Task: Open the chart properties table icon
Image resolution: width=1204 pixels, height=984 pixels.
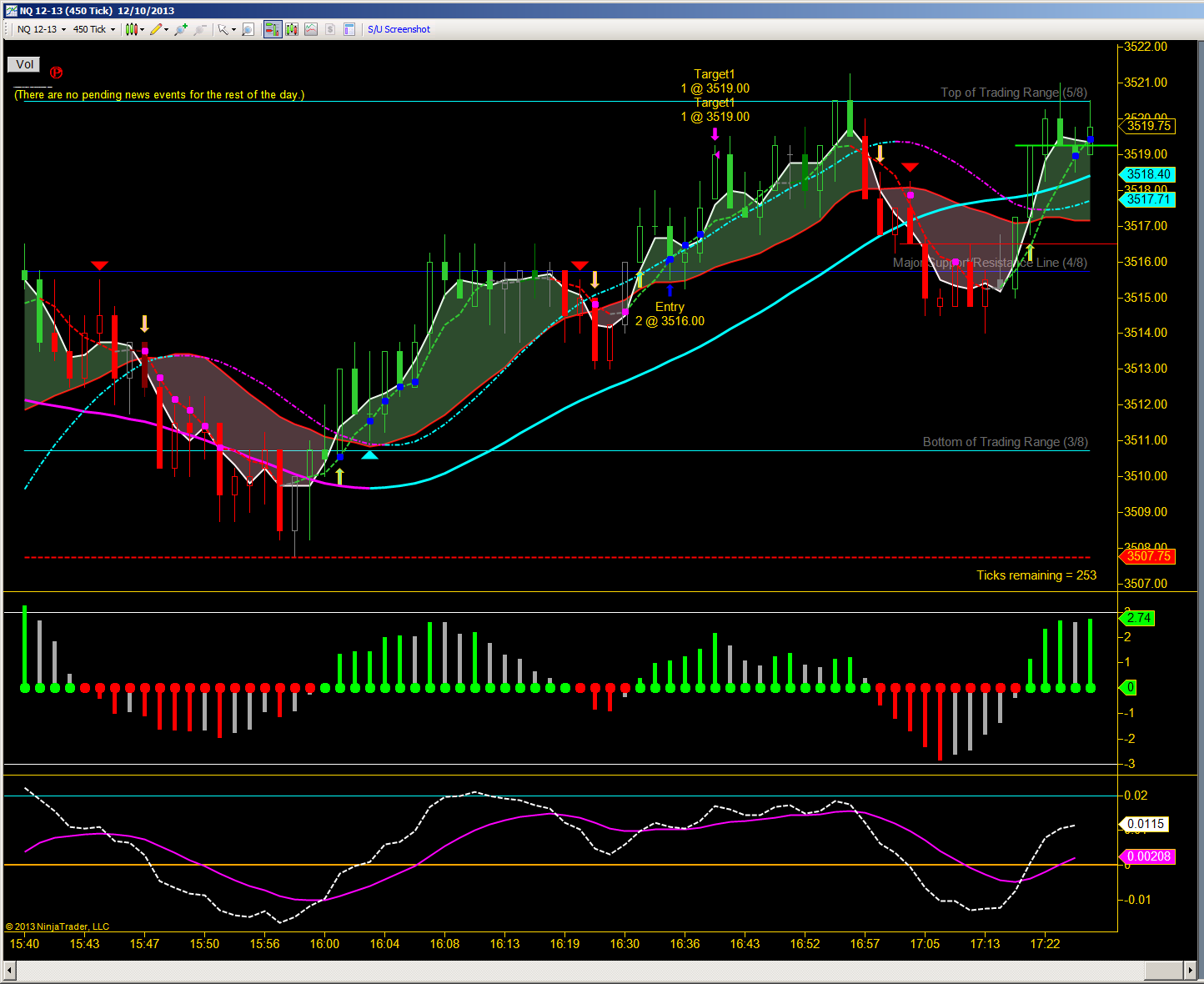Action: (349, 29)
